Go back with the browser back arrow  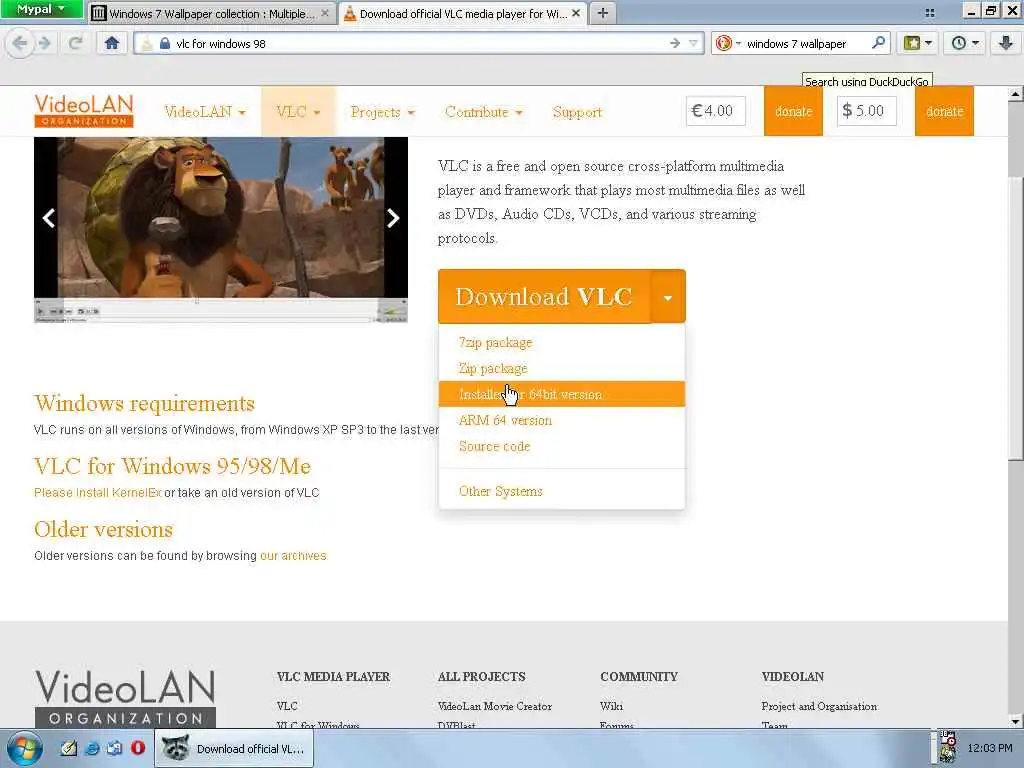[20, 44]
